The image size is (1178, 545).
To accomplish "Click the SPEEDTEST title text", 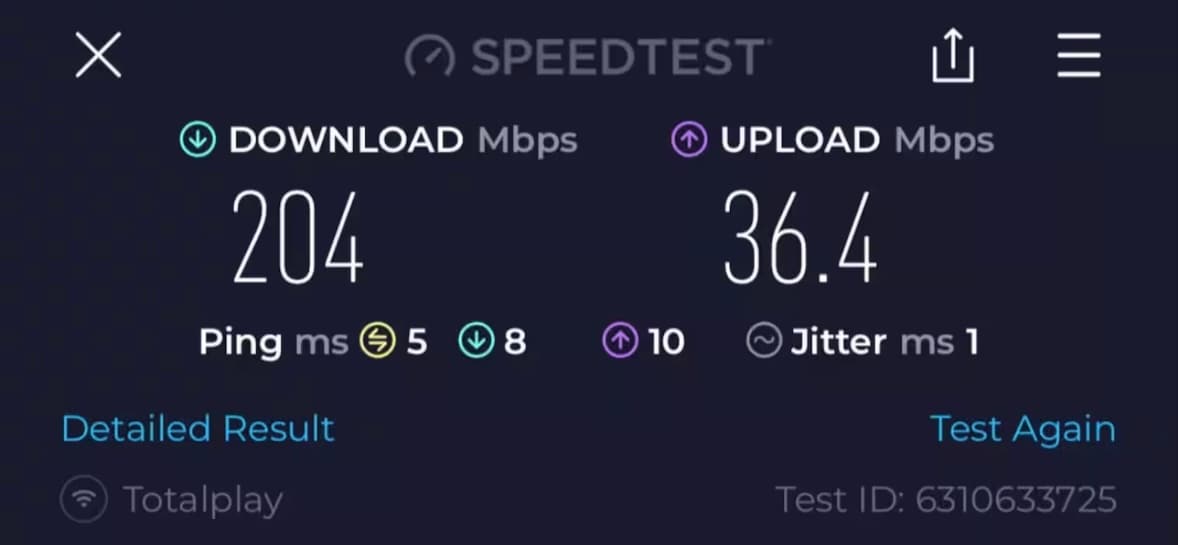I will coord(620,57).
